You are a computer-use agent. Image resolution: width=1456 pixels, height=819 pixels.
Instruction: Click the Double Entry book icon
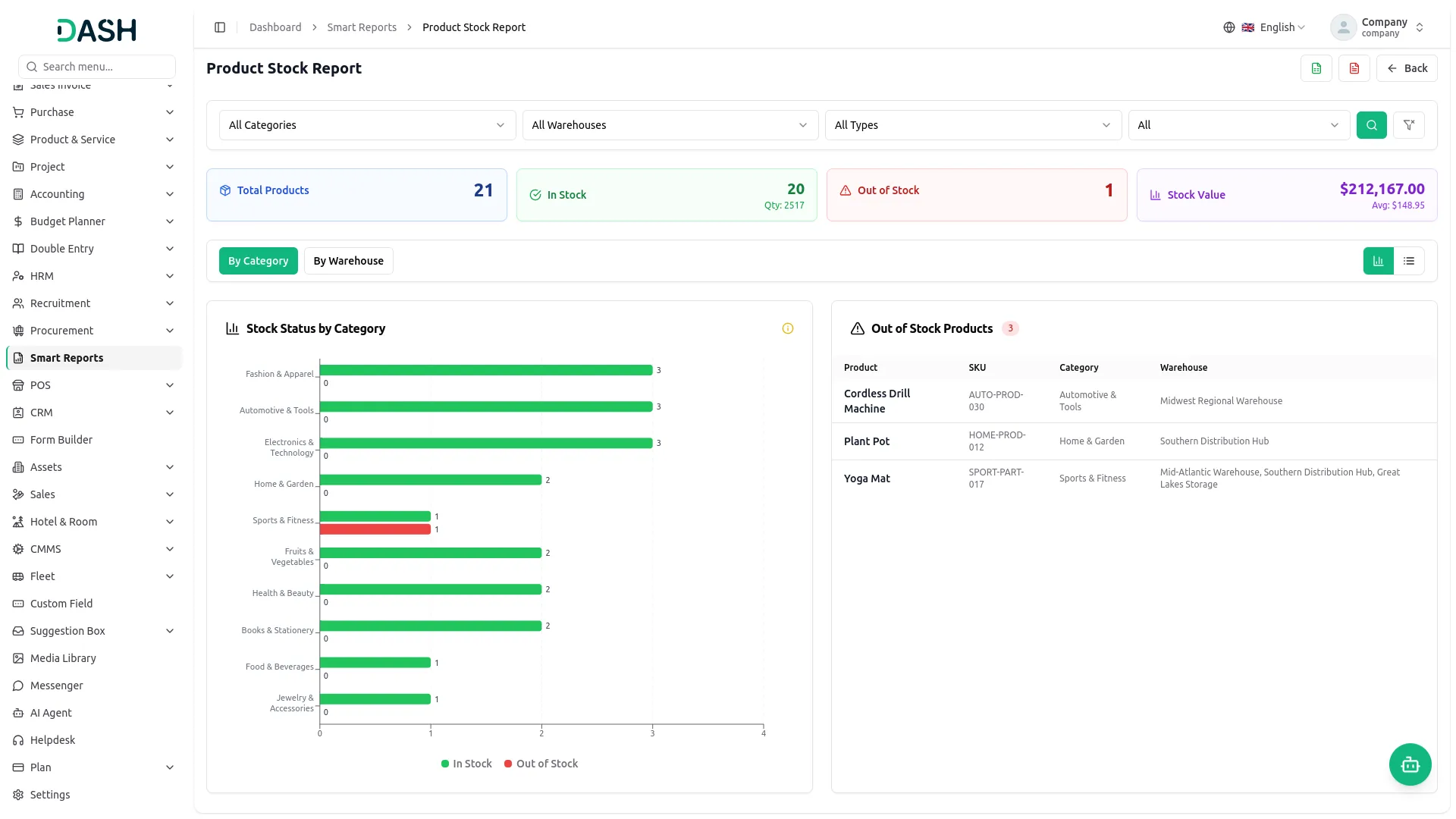tap(18, 249)
